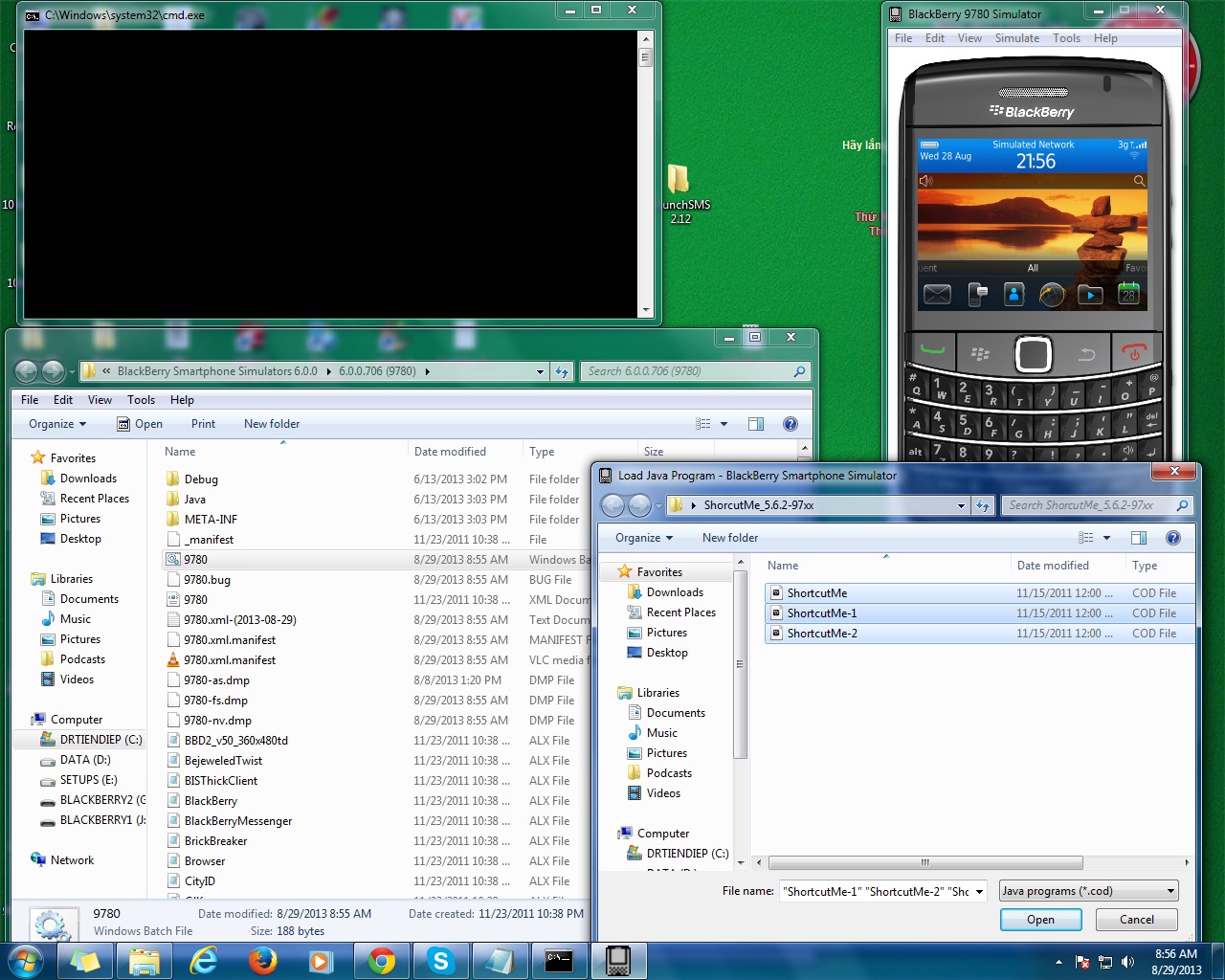Launch Google Chrome from the taskbar
Screen dimensions: 1225x980
382,960
